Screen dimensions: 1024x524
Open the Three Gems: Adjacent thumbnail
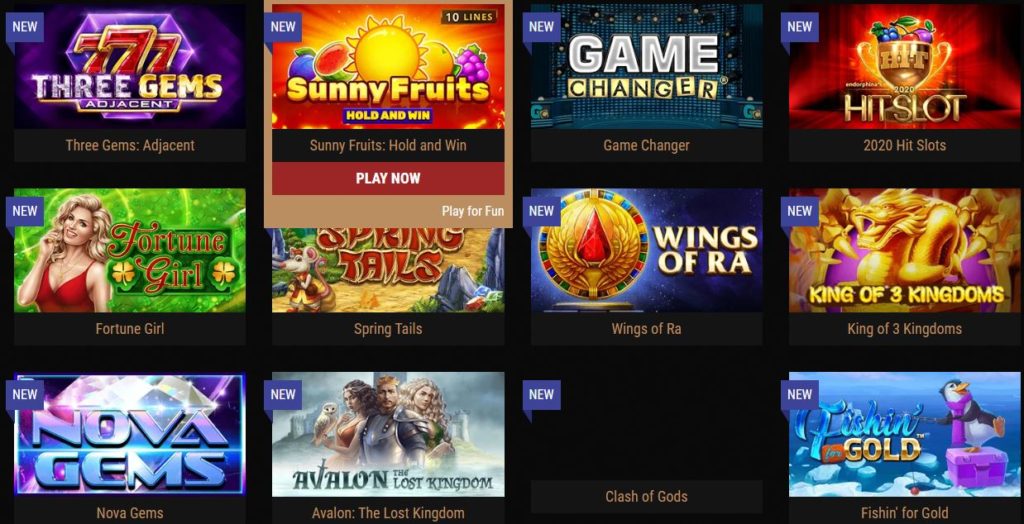(130, 67)
